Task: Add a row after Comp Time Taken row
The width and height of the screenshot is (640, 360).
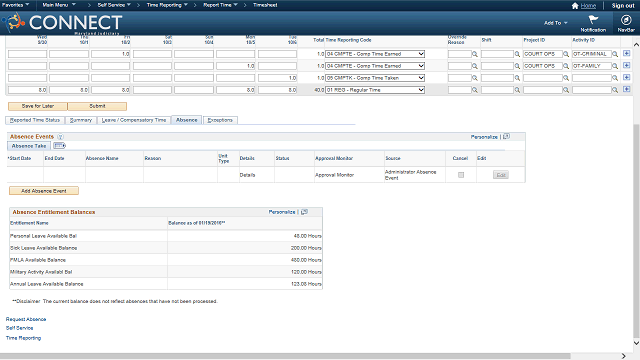Action: pos(627,77)
